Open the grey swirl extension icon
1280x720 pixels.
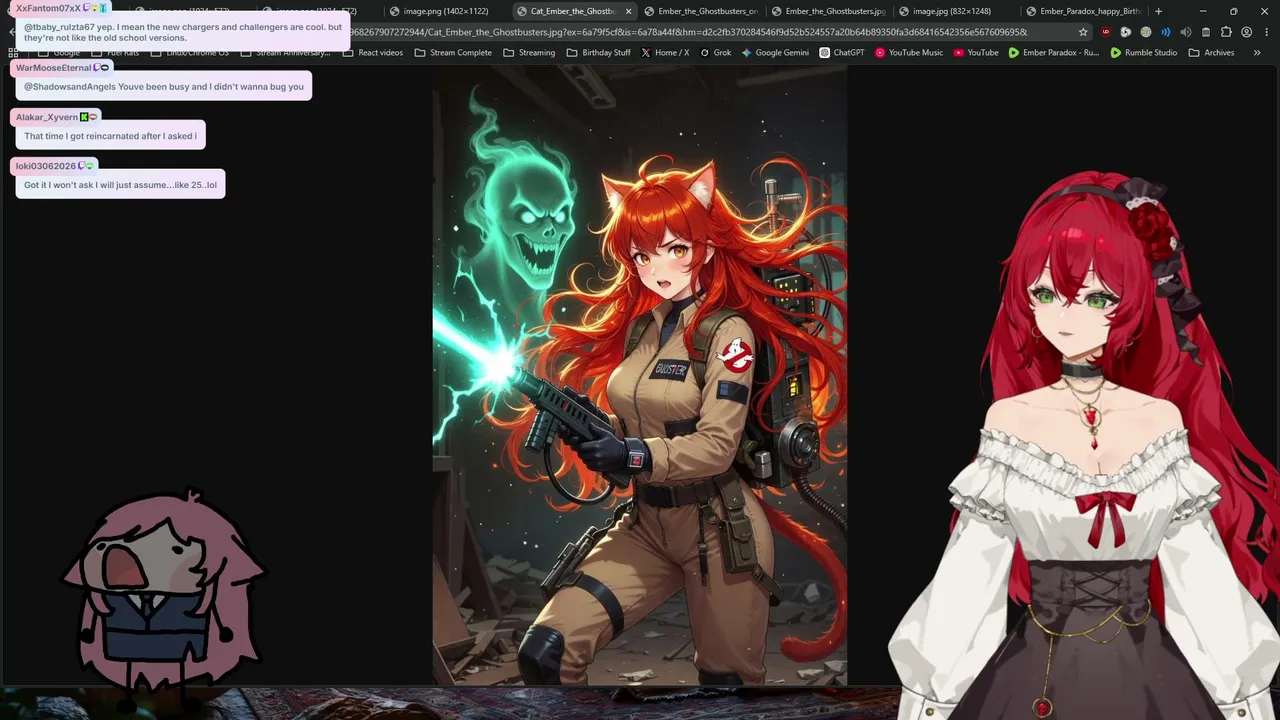[1125, 32]
